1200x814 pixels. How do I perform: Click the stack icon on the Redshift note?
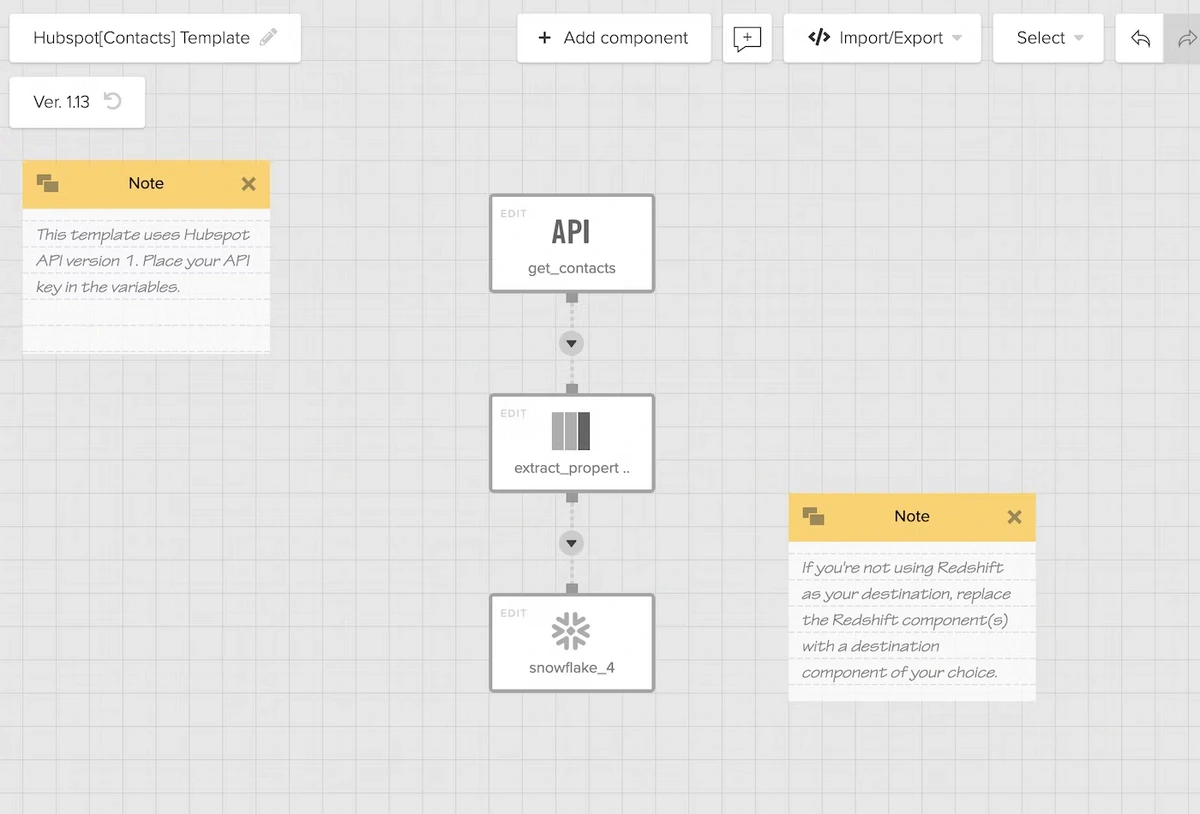(x=813, y=516)
